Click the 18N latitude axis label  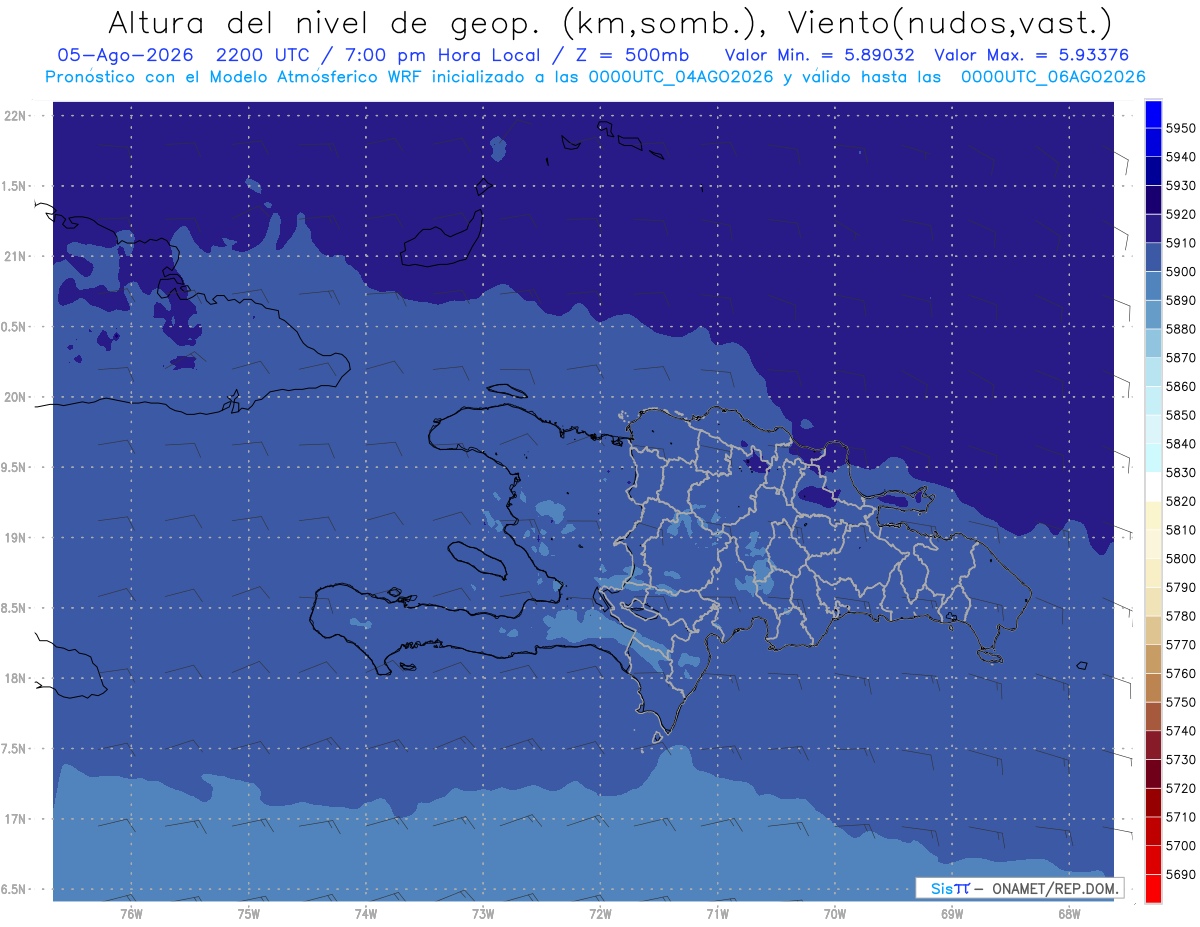coord(16,678)
